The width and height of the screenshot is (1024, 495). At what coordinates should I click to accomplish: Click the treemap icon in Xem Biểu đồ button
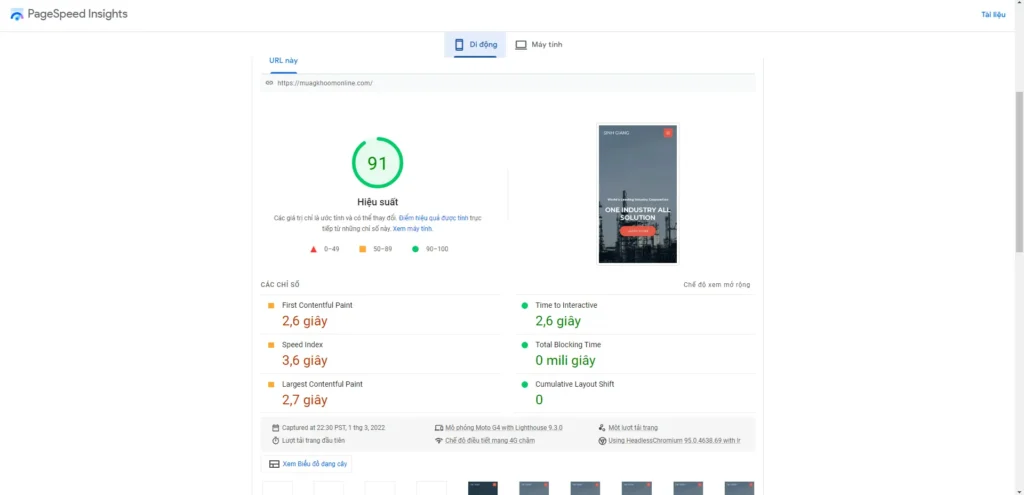pyautogui.click(x=274, y=464)
